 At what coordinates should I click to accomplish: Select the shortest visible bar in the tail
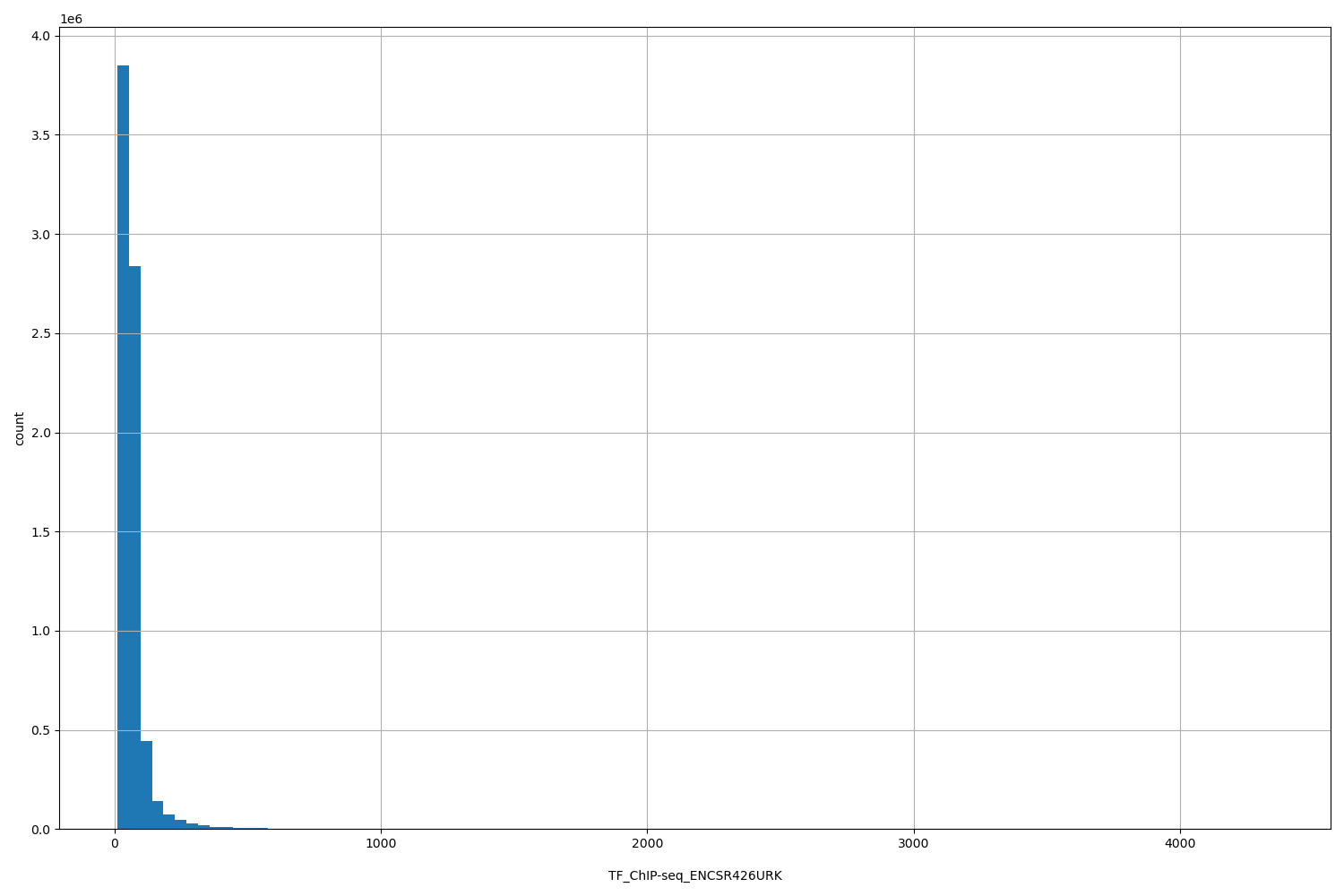click(x=260, y=828)
